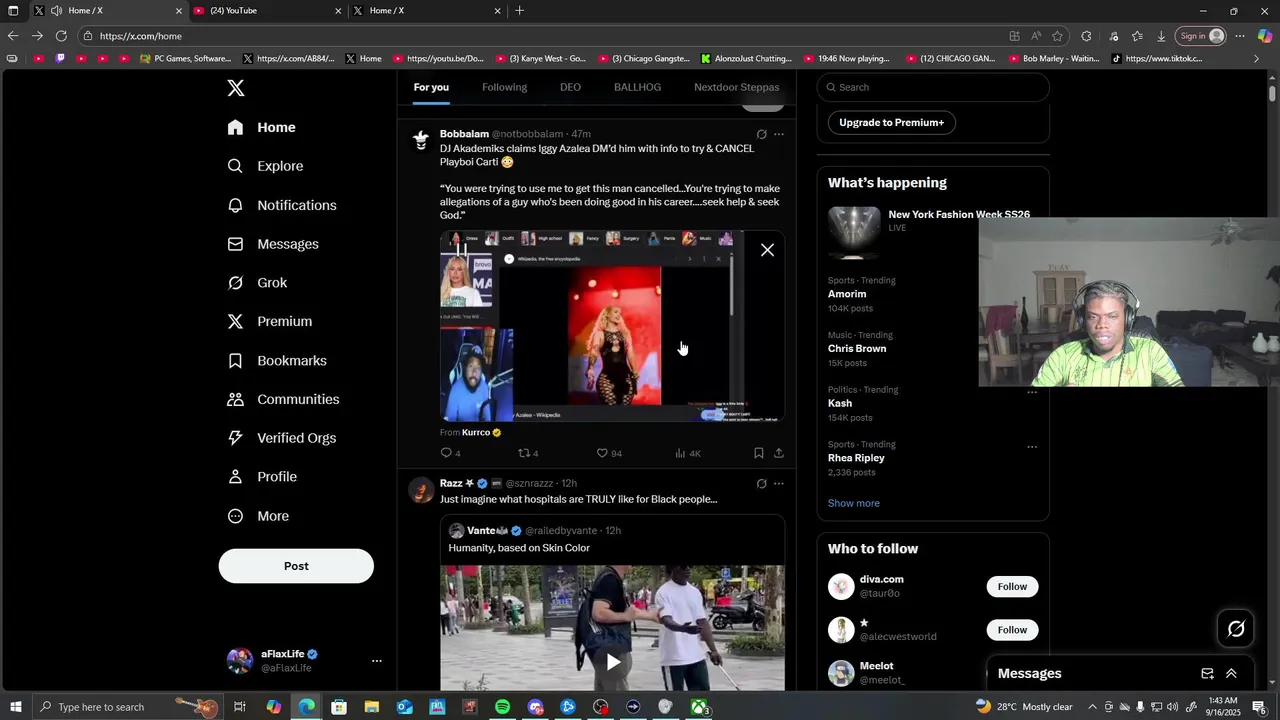This screenshot has height=720, width=1280.
Task: Open new browser tab
Action: (x=519, y=11)
